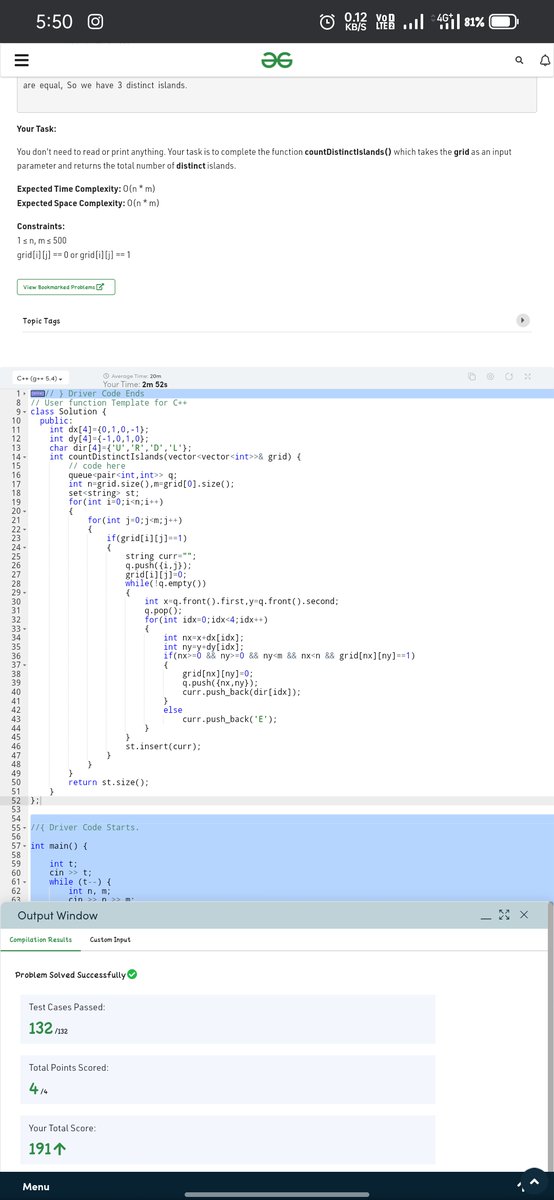This screenshot has height=1200, width=554.
Task: Close the Output Window
Action: coord(524,915)
